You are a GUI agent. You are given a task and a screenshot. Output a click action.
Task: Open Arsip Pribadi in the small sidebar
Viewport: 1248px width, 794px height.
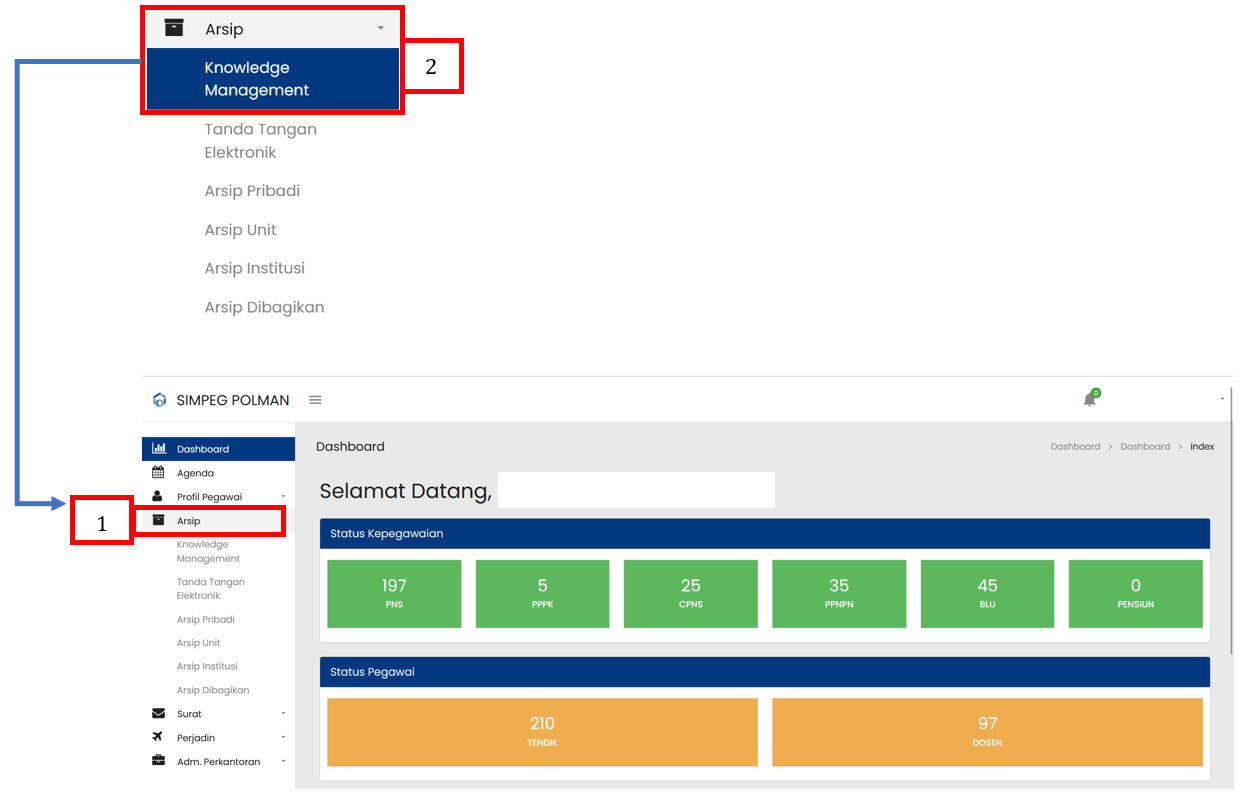point(206,620)
